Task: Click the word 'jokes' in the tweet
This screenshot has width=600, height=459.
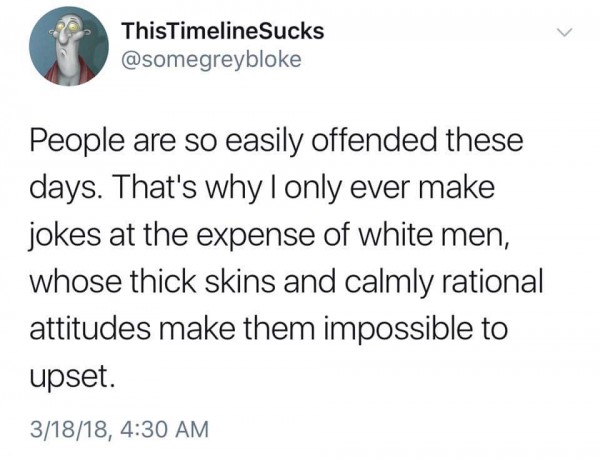Action: coord(65,235)
